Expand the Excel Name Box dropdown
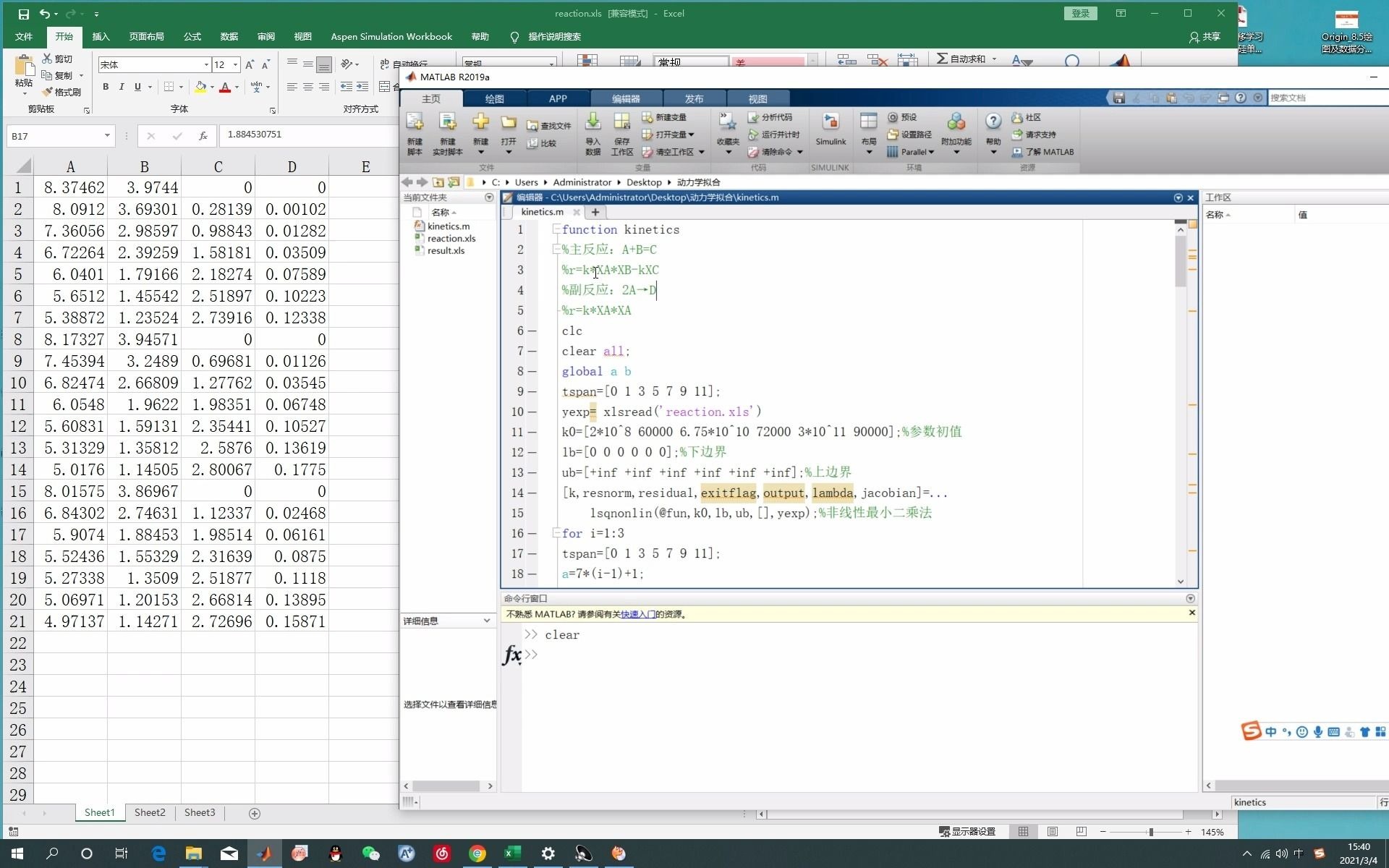 [107, 136]
